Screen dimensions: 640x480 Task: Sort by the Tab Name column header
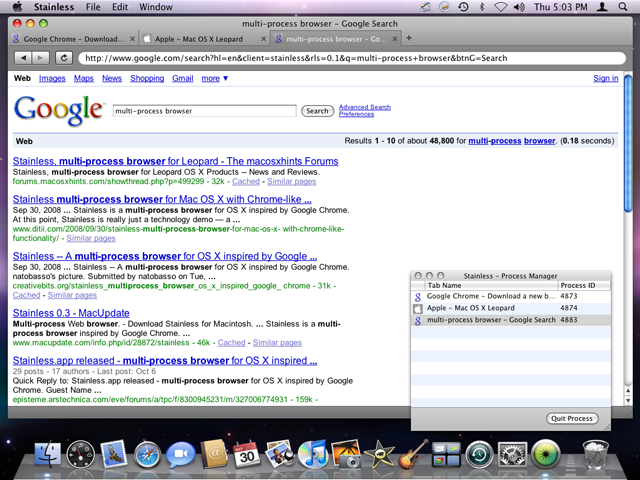[491, 285]
